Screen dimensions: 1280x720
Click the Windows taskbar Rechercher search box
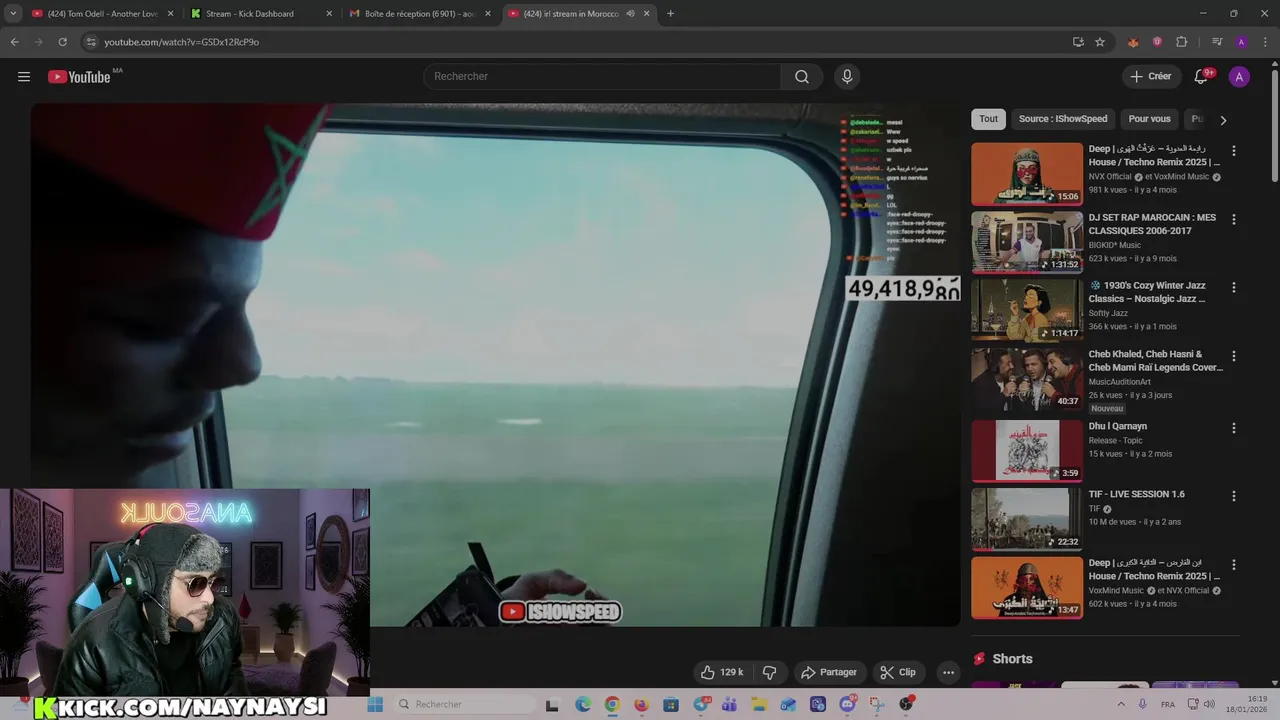pyautogui.click(x=463, y=704)
